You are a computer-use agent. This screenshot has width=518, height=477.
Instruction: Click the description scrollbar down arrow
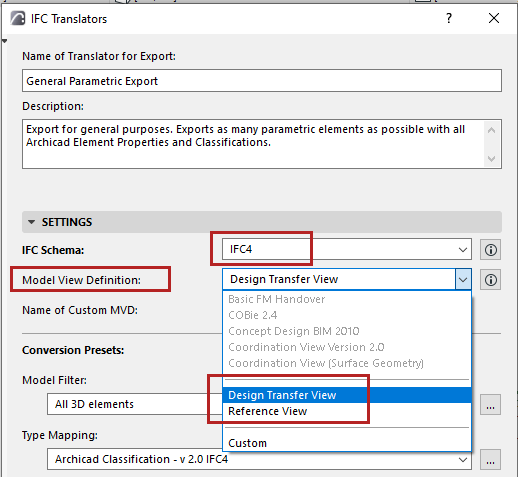coord(491,158)
